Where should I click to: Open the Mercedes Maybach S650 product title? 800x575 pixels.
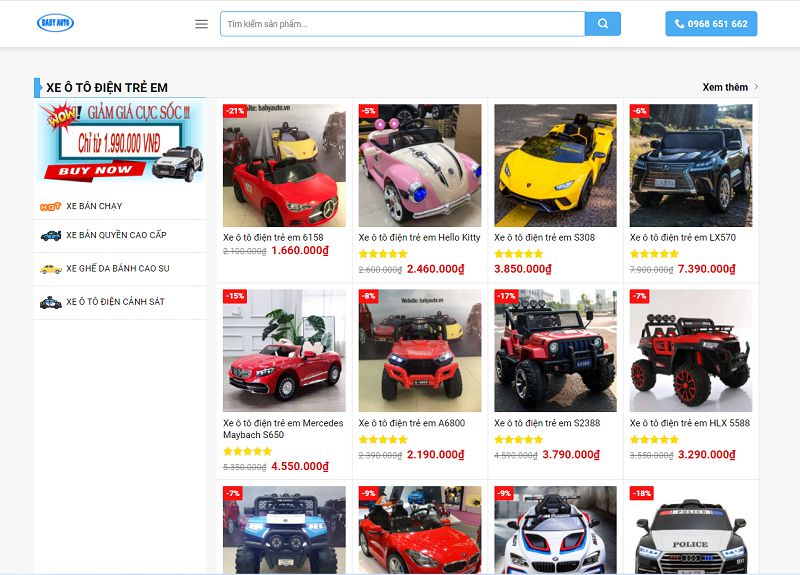[283, 429]
